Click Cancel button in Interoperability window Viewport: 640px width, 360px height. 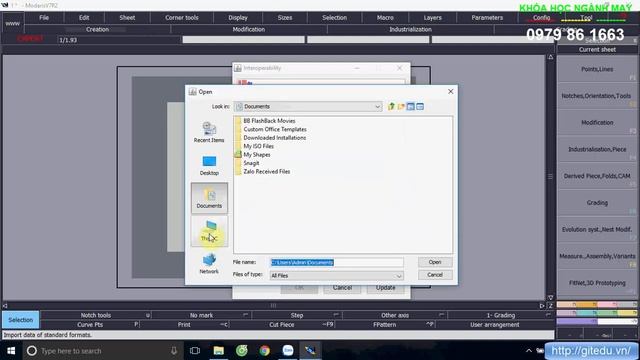point(342,288)
